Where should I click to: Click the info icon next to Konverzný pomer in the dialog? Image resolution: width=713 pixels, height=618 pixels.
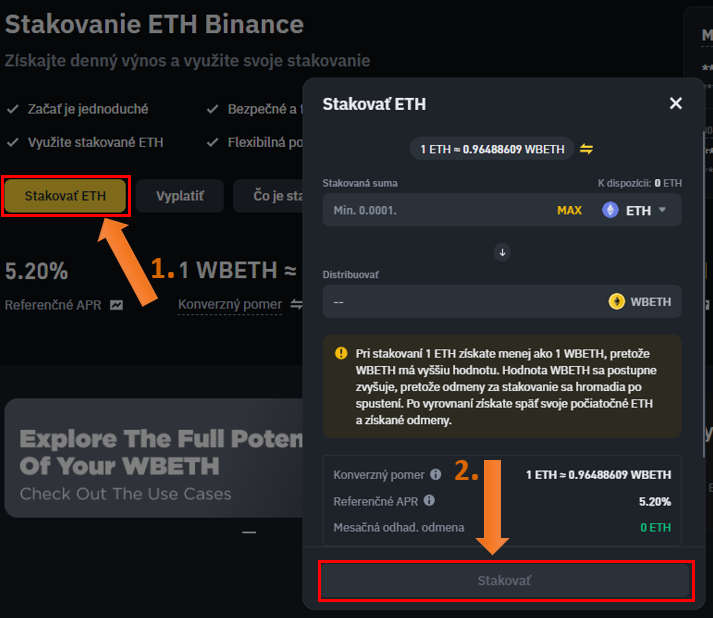435,474
